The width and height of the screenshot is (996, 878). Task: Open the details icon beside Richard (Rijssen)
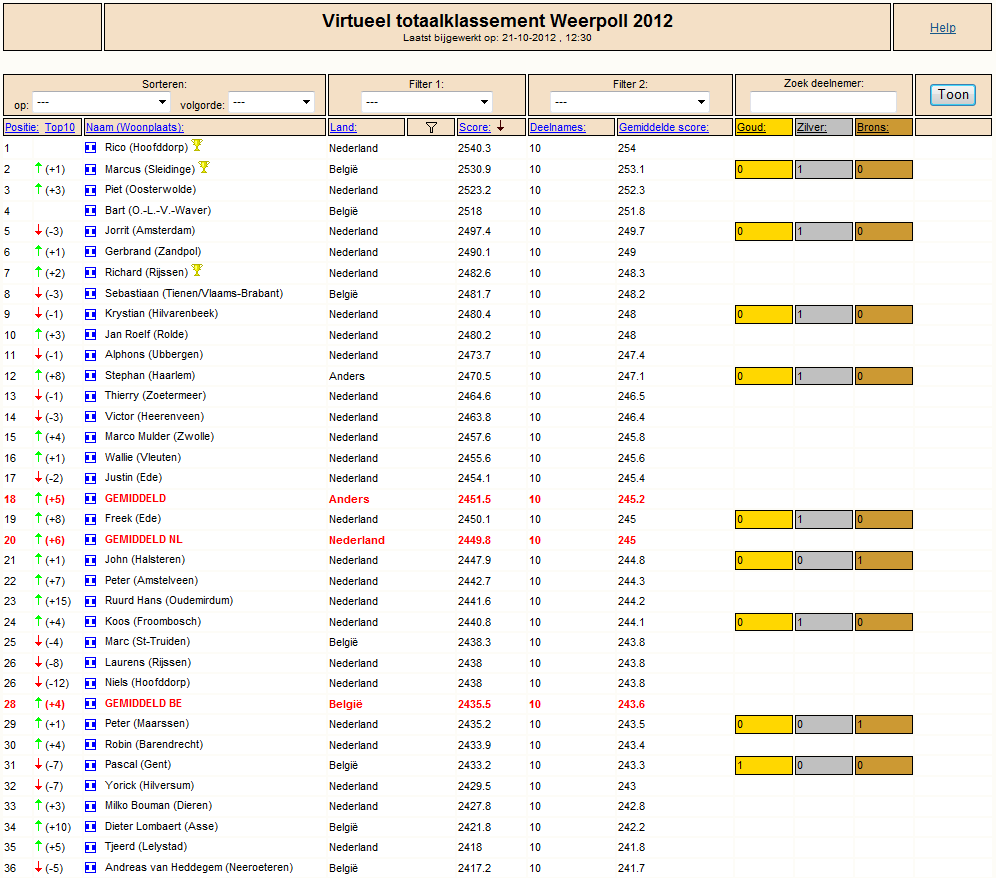(90, 273)
